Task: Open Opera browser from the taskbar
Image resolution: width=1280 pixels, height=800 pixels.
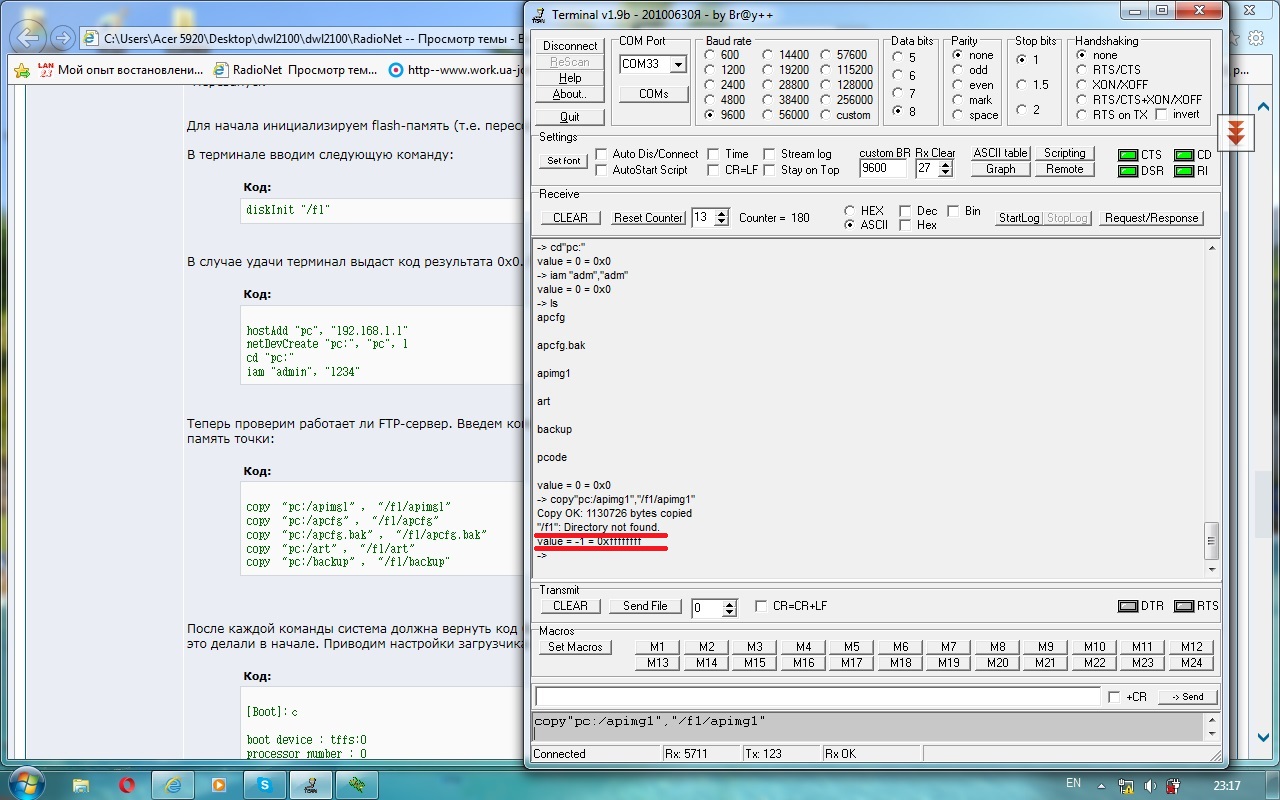Action: point(128,783)
